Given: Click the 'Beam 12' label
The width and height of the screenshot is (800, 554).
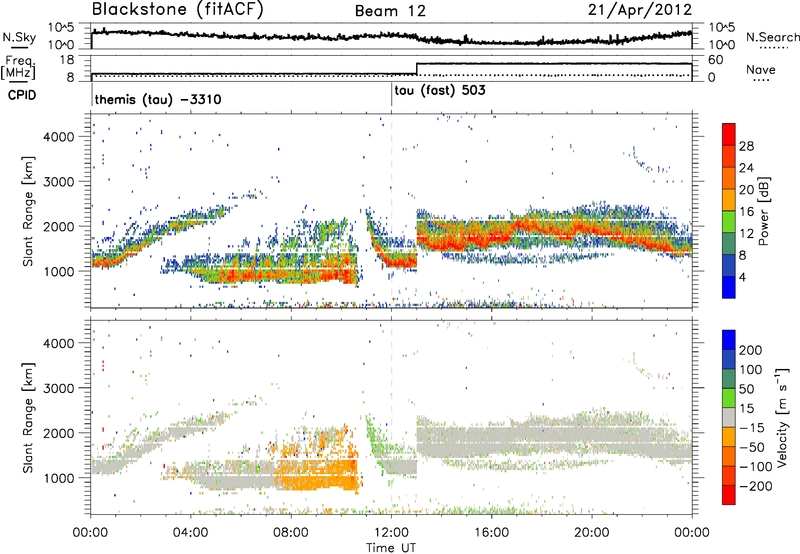Looking at the screenshot, I should pyautogui.click(x=390, y=11).
